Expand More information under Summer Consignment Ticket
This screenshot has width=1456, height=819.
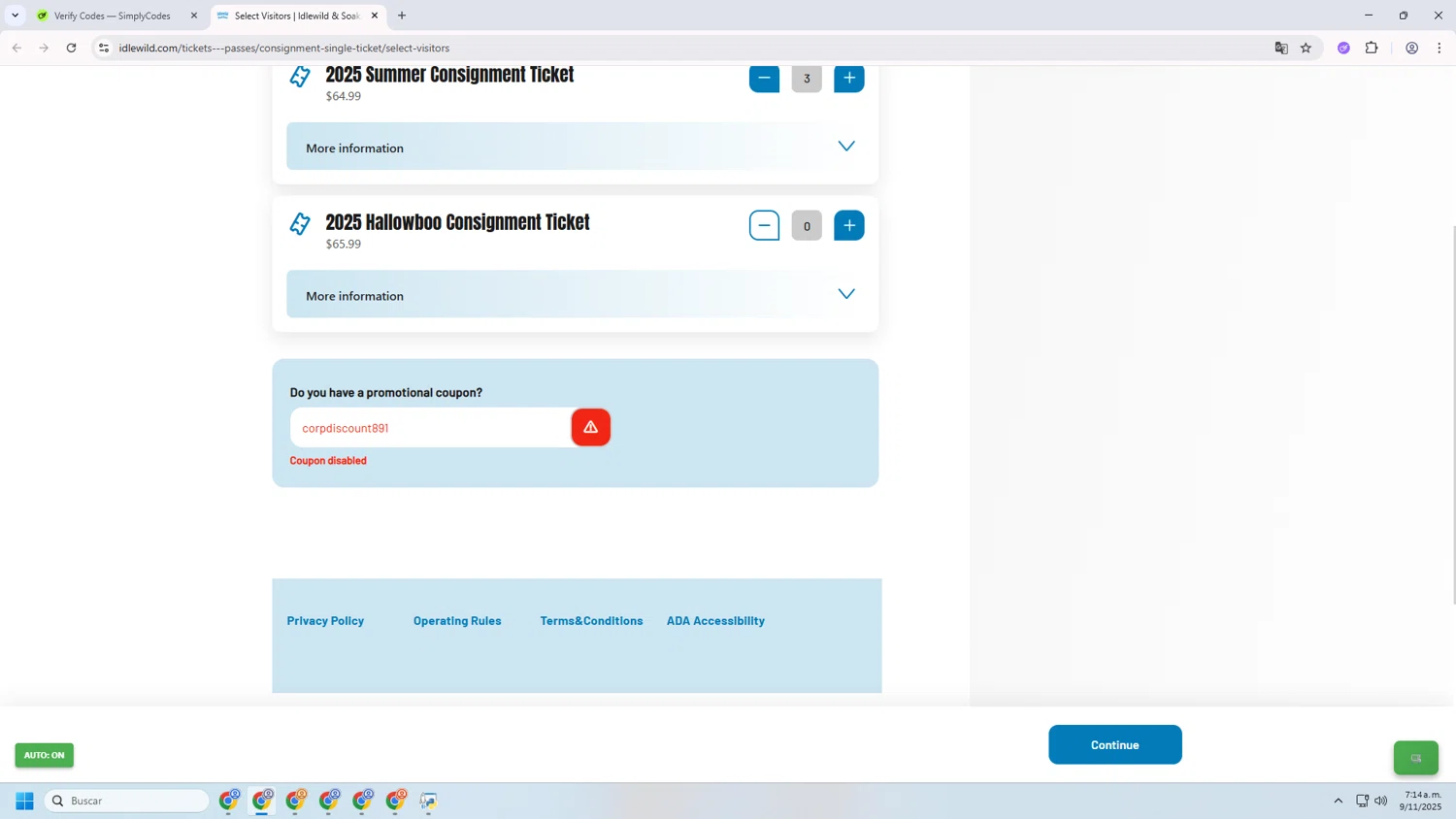coord(576,147)
